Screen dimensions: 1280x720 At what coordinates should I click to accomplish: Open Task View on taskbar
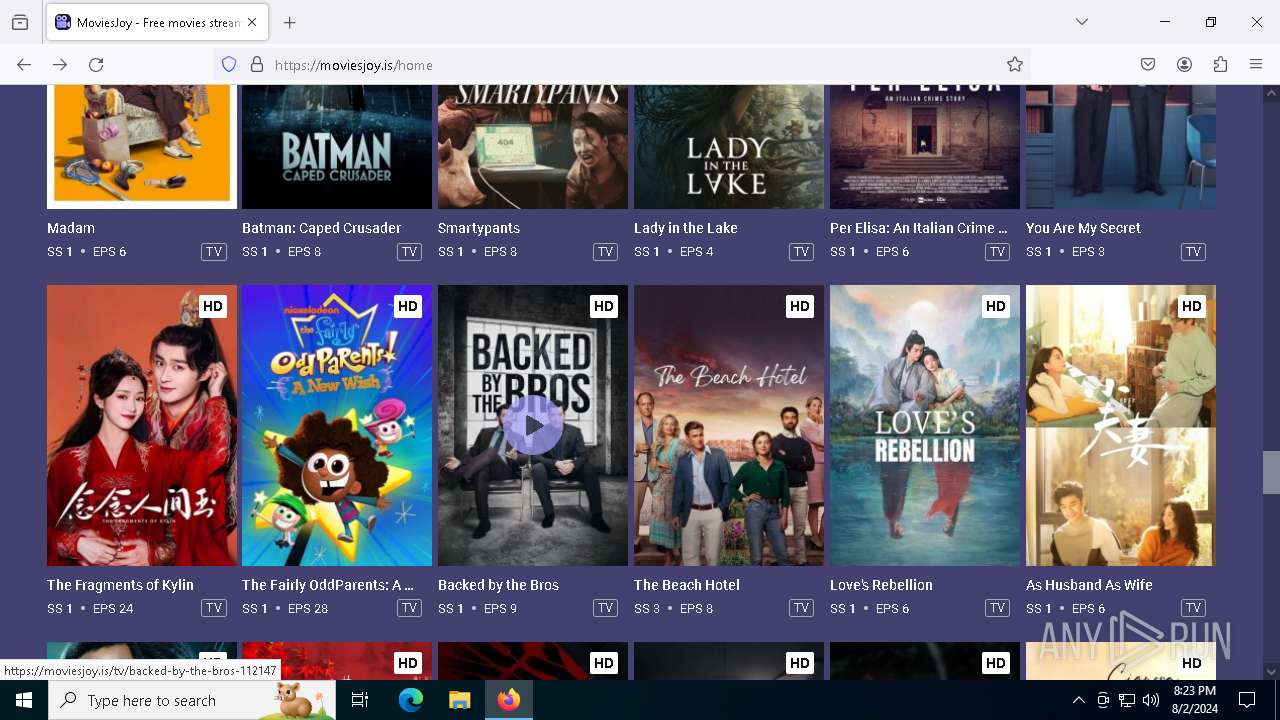(x=360, y=700)
